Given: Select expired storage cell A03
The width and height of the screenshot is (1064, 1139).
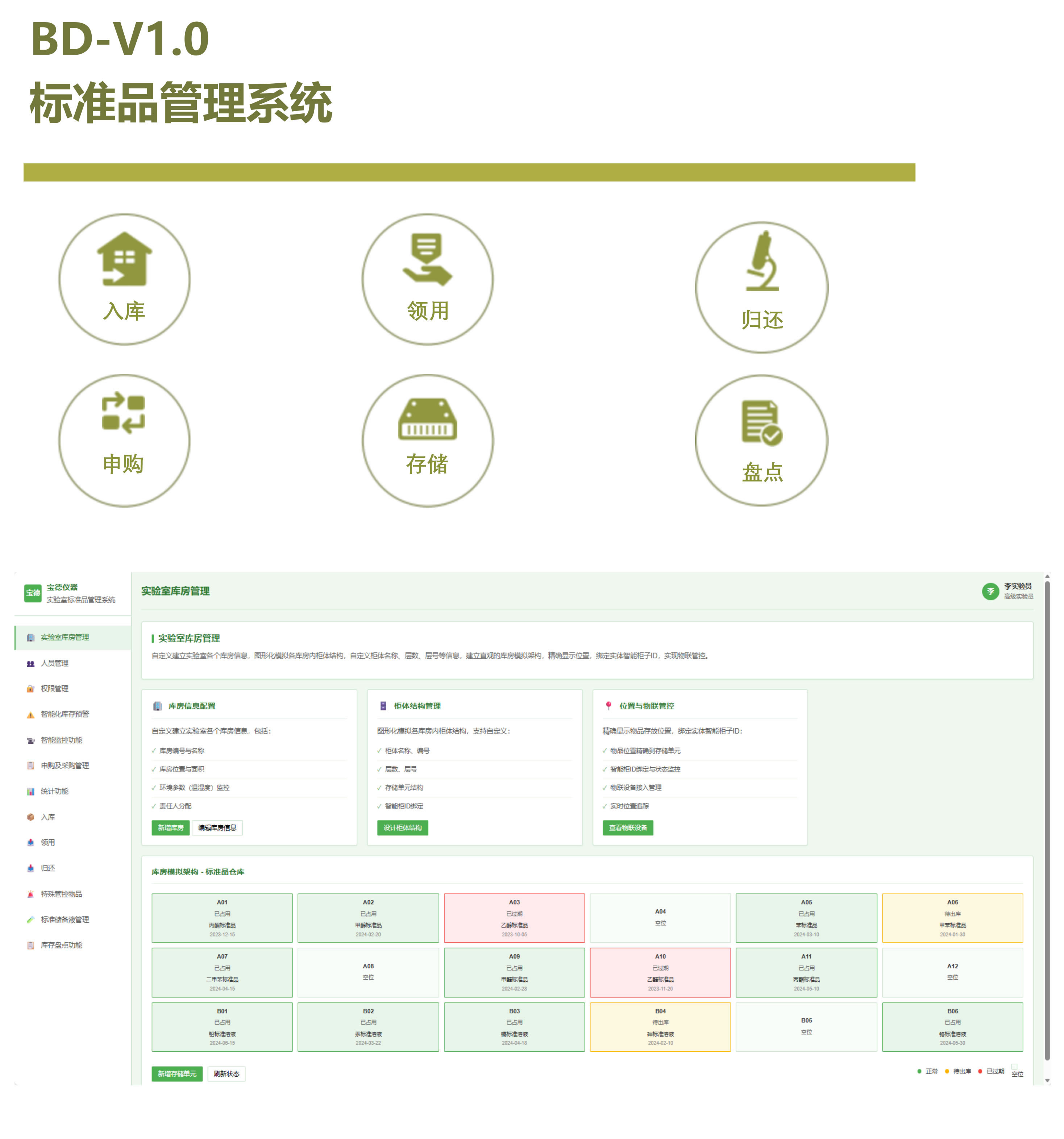Looking at the screenshot, I should coord(514,918).
